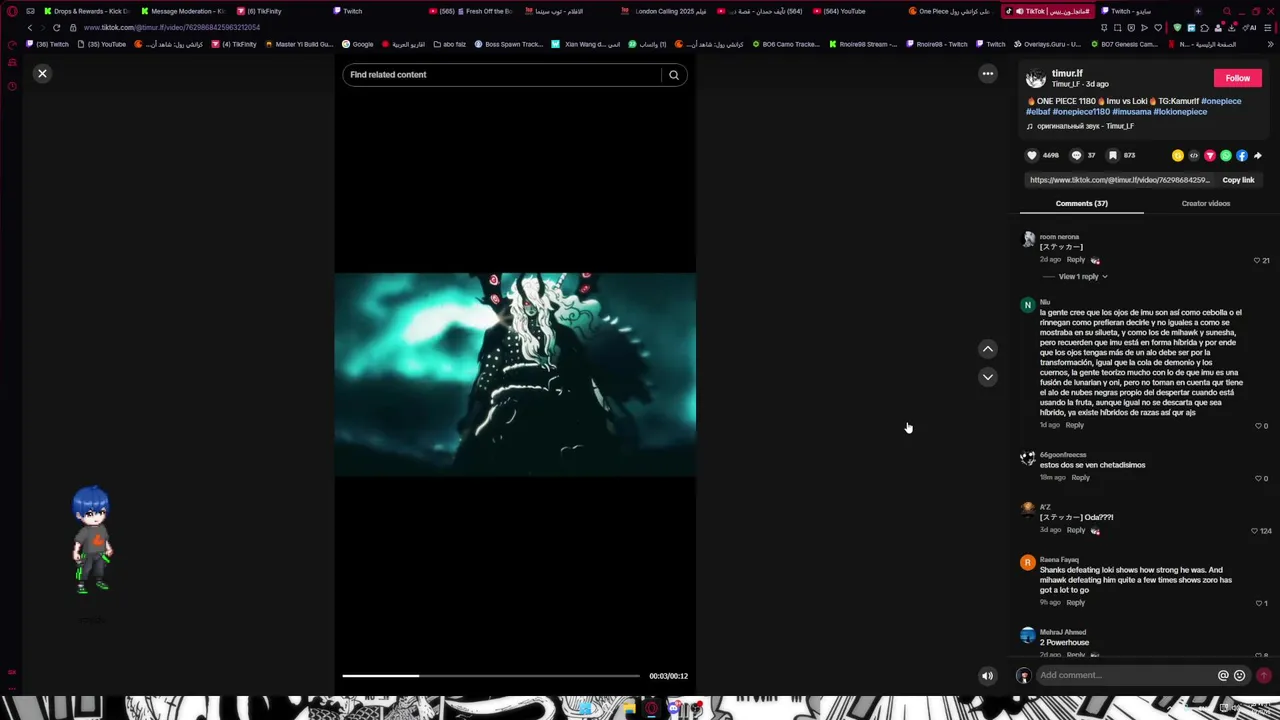This screenshot has height=720, width=1280.
Task: Open the Boss Spawn Tracker bookmark
Action: tap(509, 44)
